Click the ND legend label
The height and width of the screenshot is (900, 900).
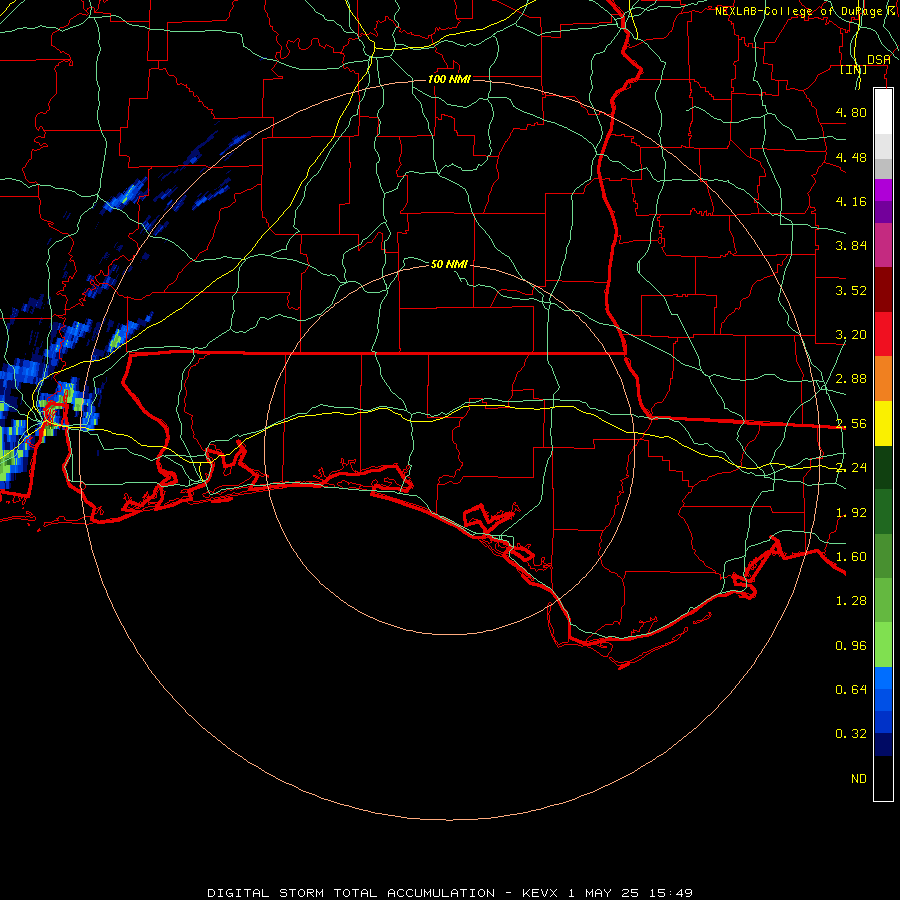(859, 778)
